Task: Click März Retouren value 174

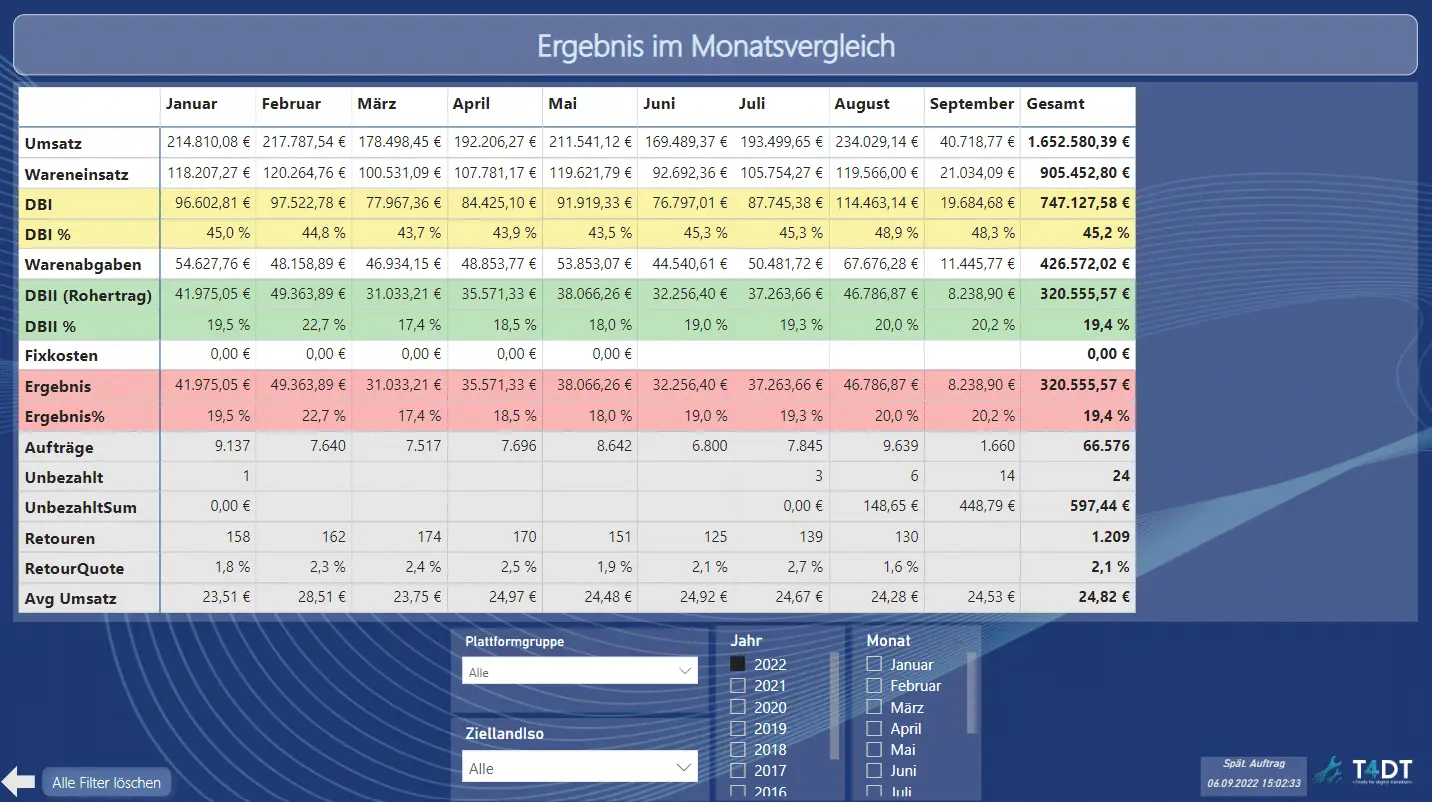Action: tap(429, 537)
